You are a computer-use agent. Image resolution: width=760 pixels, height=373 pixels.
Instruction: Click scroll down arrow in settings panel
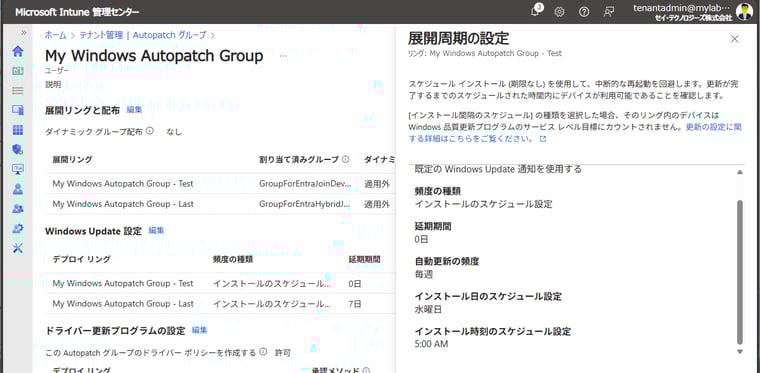coord(740,352)
